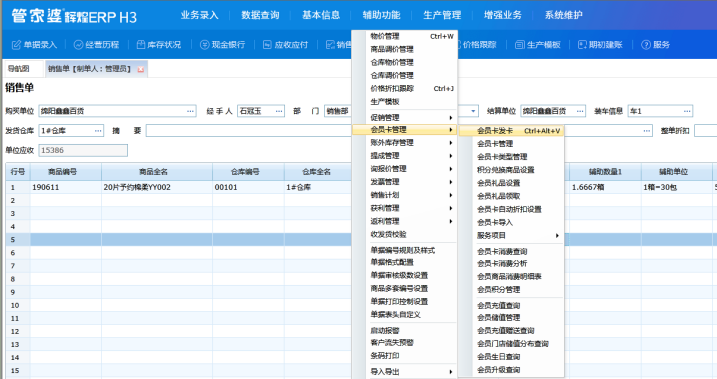
Task: Select 条码打印 in the menu
Action: click(x=385, y=355)
